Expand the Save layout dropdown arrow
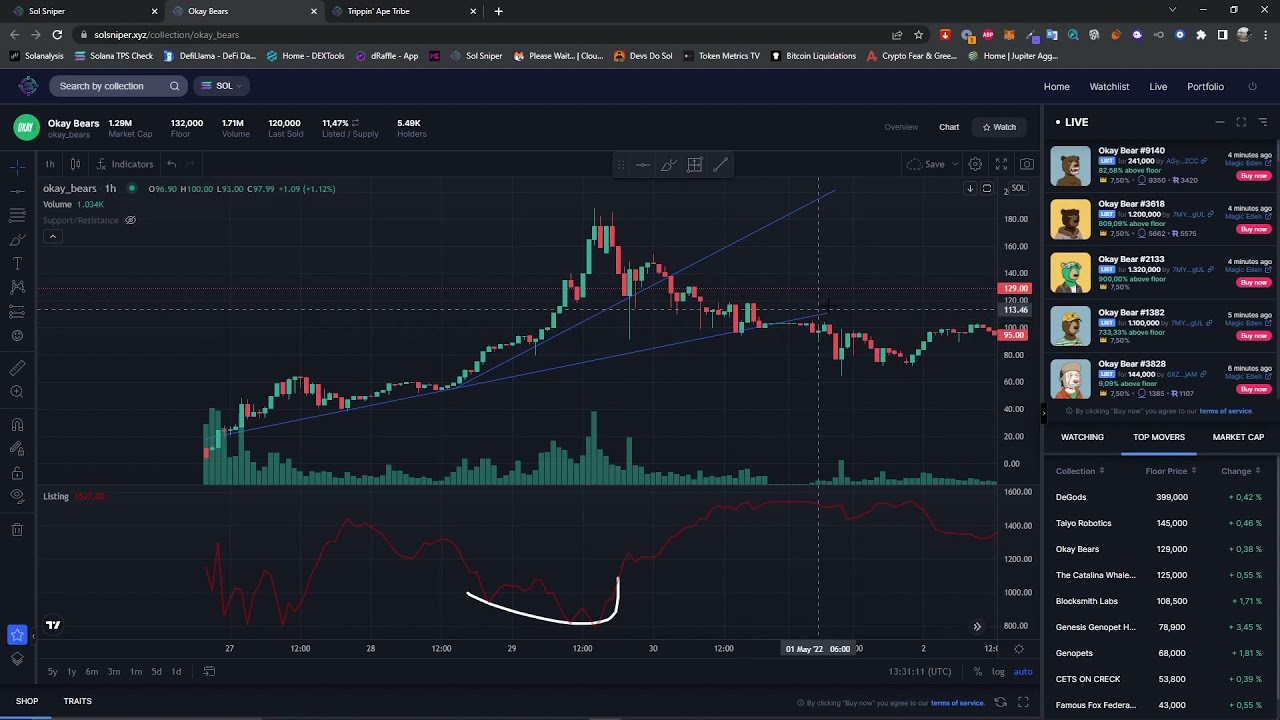The image size is (1280, 720). (956, 164)
